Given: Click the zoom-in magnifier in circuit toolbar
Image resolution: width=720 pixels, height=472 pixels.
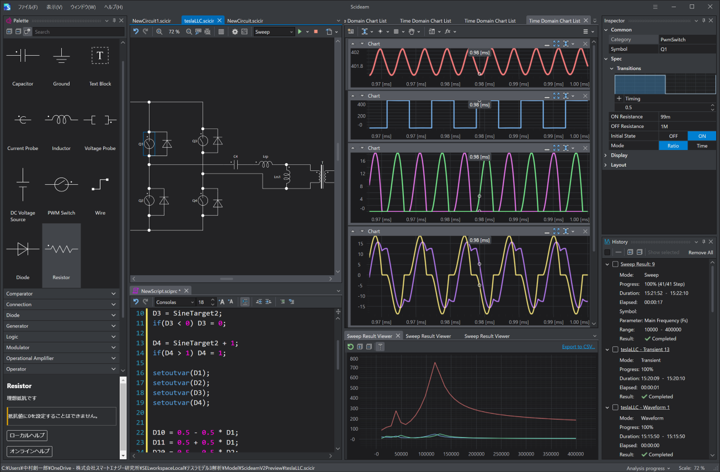Looking at the screenshot, I should click(x=160, y=32).
